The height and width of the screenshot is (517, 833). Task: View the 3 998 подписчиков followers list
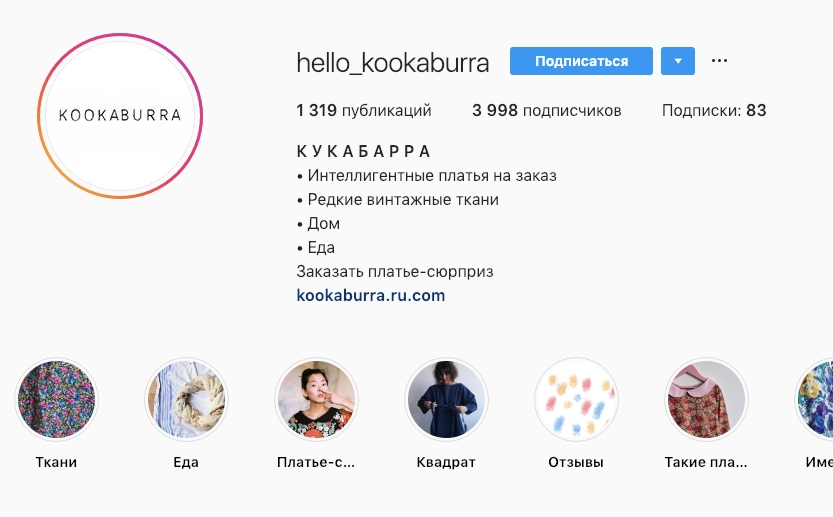click(x=547, y=111)
